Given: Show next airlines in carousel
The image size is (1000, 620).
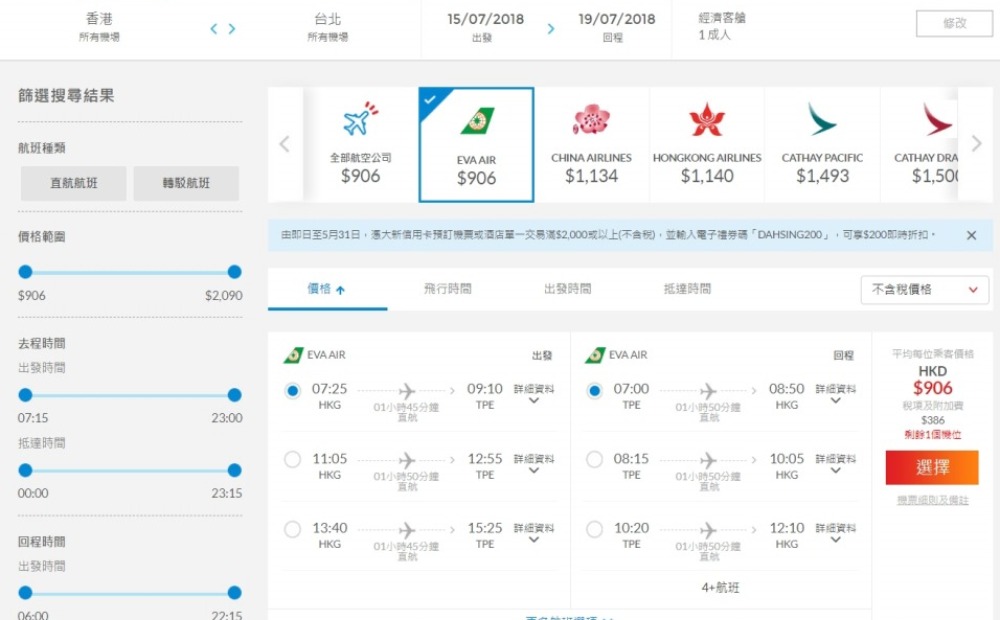Looking at the screenshot, I should pos(976,144).
